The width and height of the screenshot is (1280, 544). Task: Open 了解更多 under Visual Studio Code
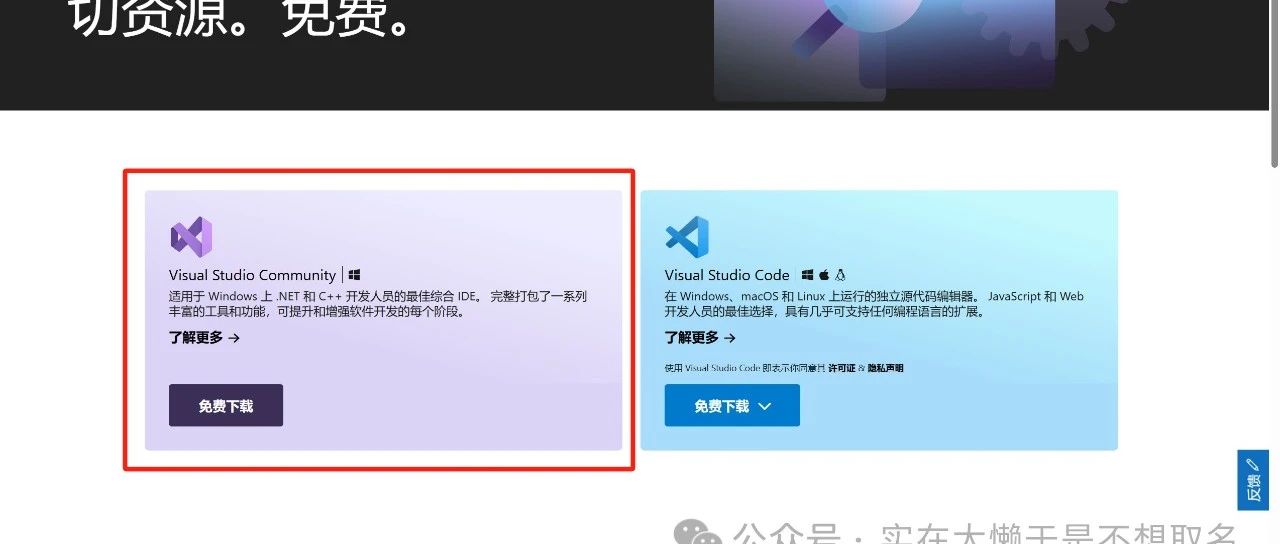click(x=700, y=338)
